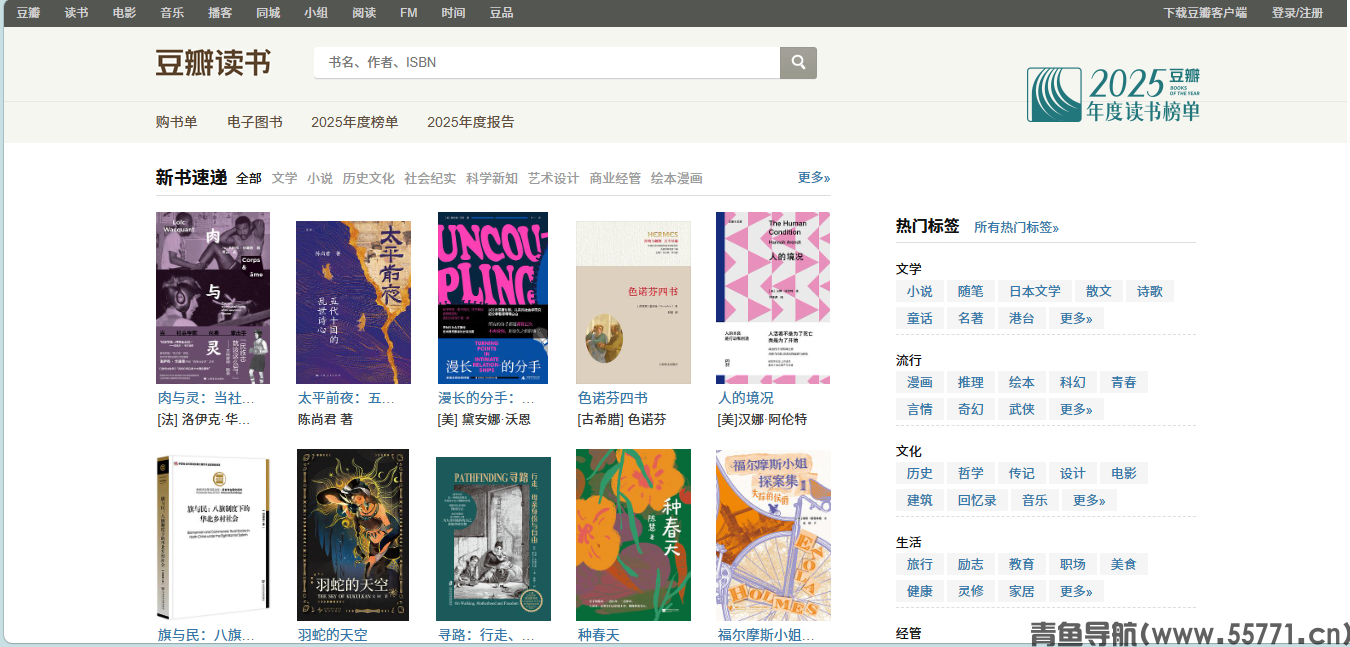1350x647 pixels.
Task: Click the 人的境况 title link
Action: pos(746,398)
